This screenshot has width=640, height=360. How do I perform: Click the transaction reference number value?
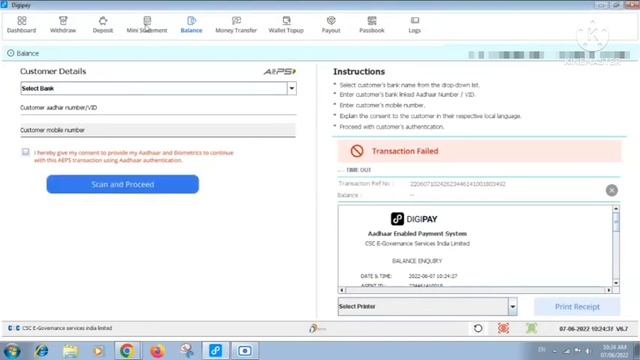(458, 184)
